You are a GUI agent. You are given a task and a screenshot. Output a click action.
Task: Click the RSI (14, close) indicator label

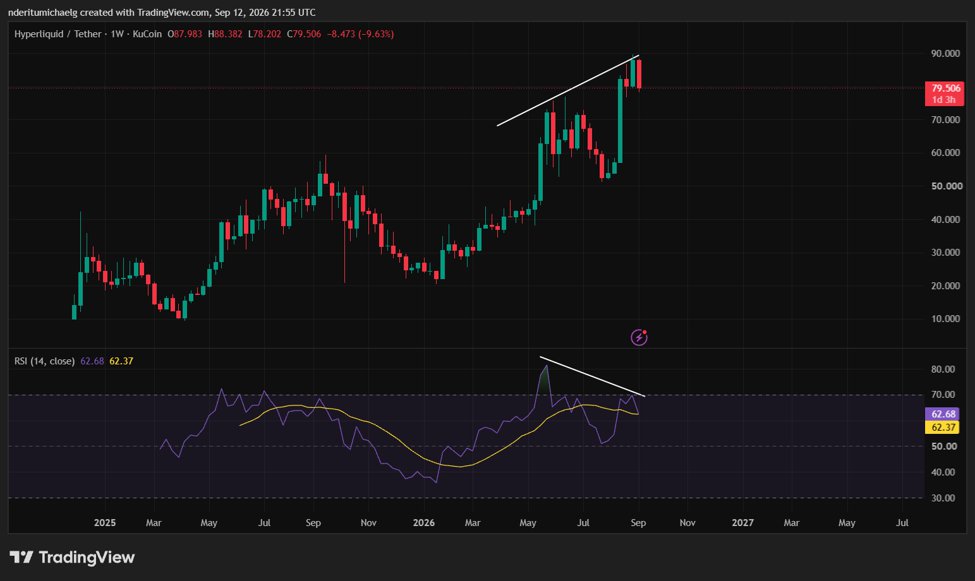(x=44, y=361)
